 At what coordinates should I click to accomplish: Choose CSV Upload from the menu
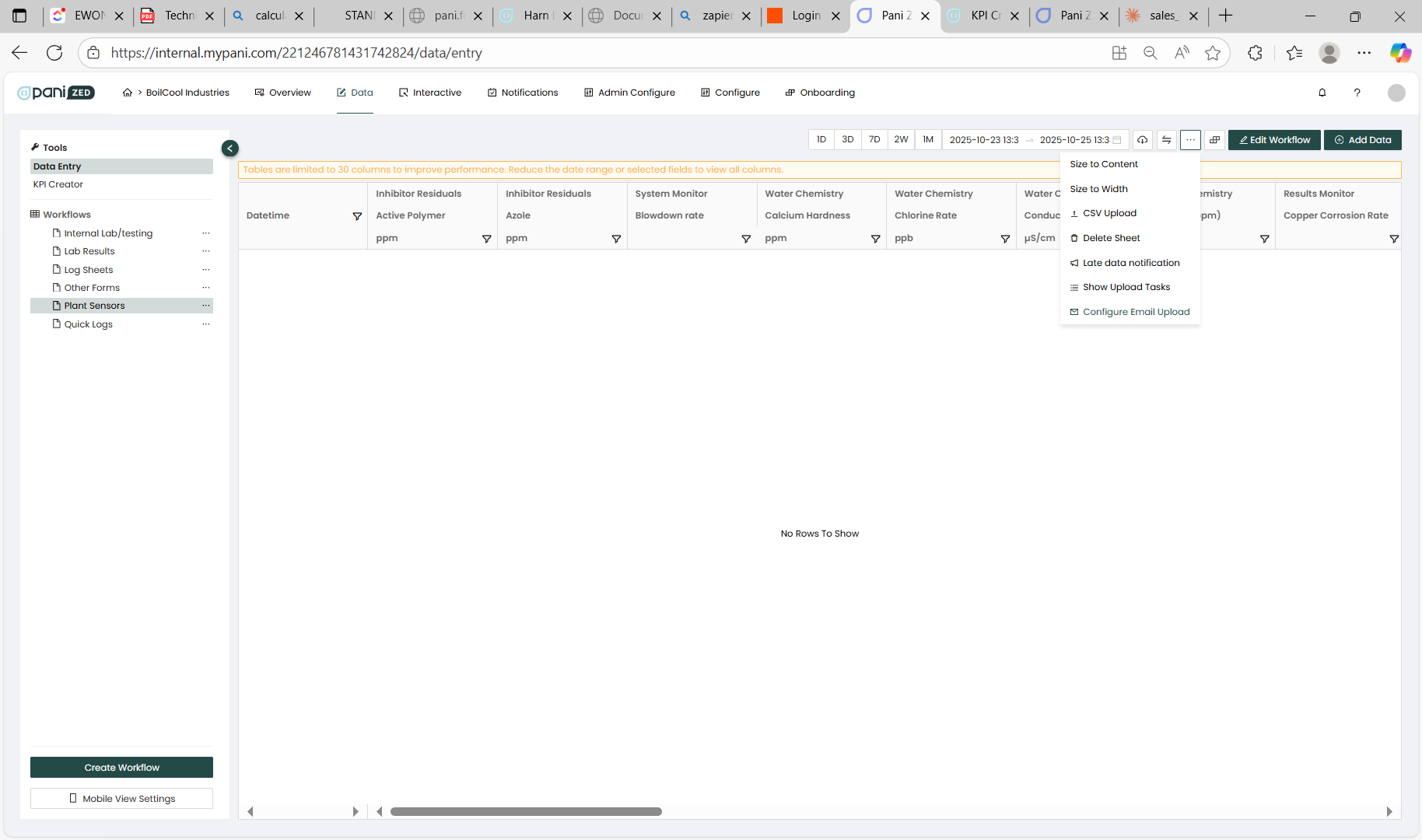click(1109, 213)
